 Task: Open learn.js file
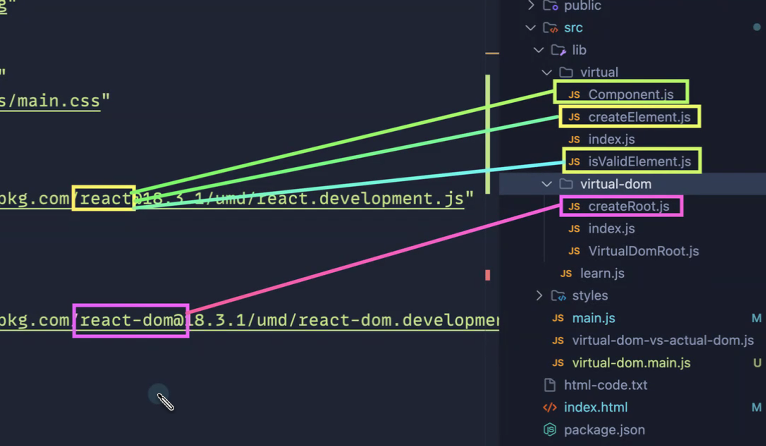[602, 274]
